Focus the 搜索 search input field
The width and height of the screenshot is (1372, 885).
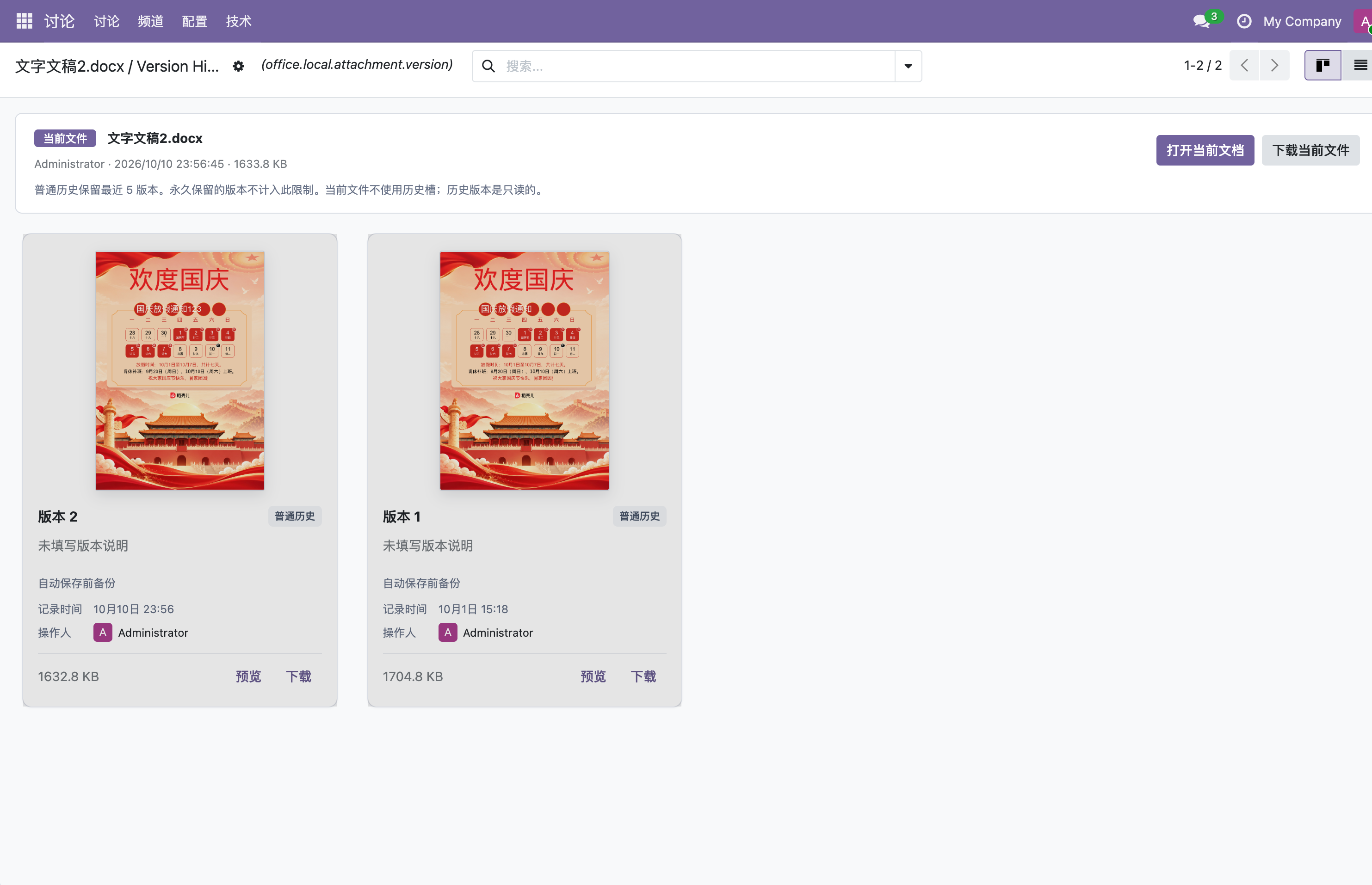coord(698,66)
